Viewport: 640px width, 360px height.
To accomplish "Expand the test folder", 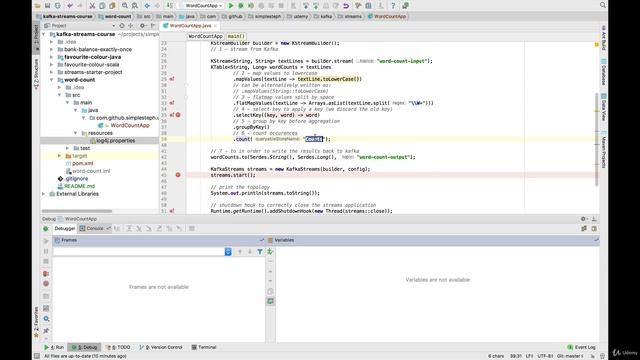I will coord(67,148).
